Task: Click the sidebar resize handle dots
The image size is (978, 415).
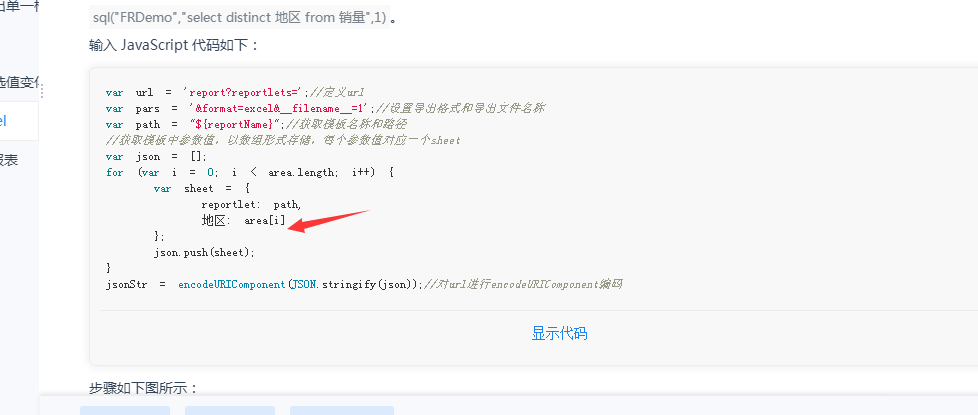Action: point(42,92)
